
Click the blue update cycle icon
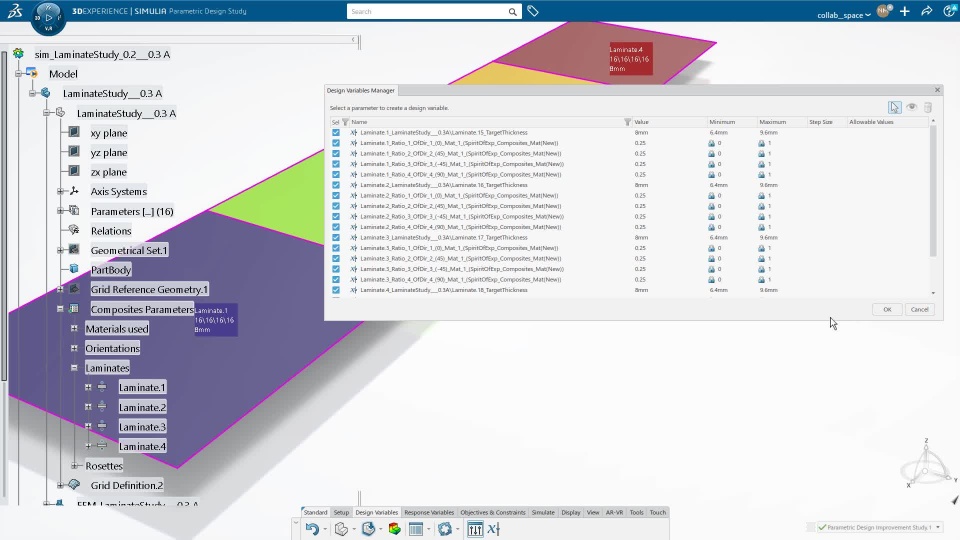pyautogui.click(x=445, y=529)
